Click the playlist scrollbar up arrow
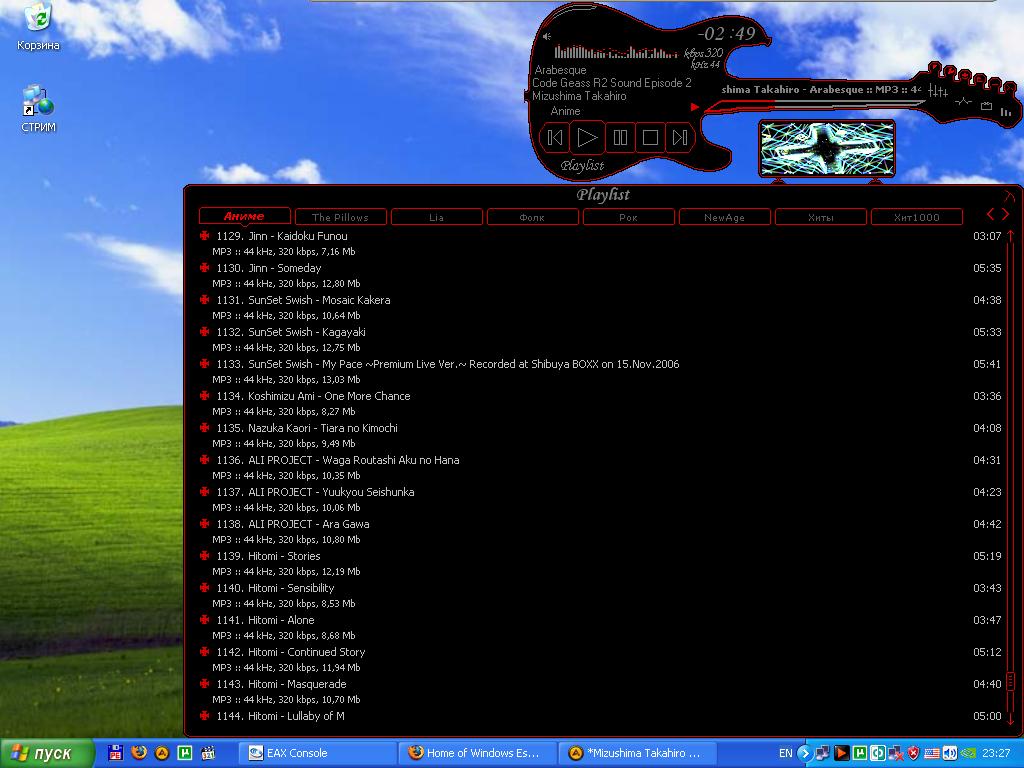This screenshot has height=768, width=1024. click(1011, 236)
